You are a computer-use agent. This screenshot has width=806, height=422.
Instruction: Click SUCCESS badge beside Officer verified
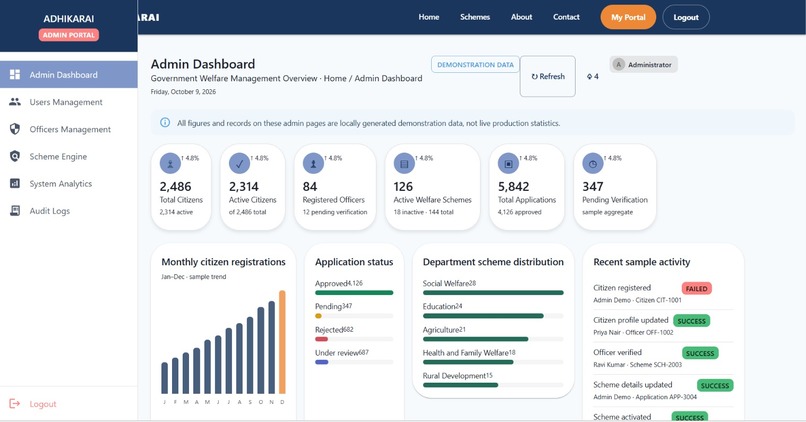point(700,353)
